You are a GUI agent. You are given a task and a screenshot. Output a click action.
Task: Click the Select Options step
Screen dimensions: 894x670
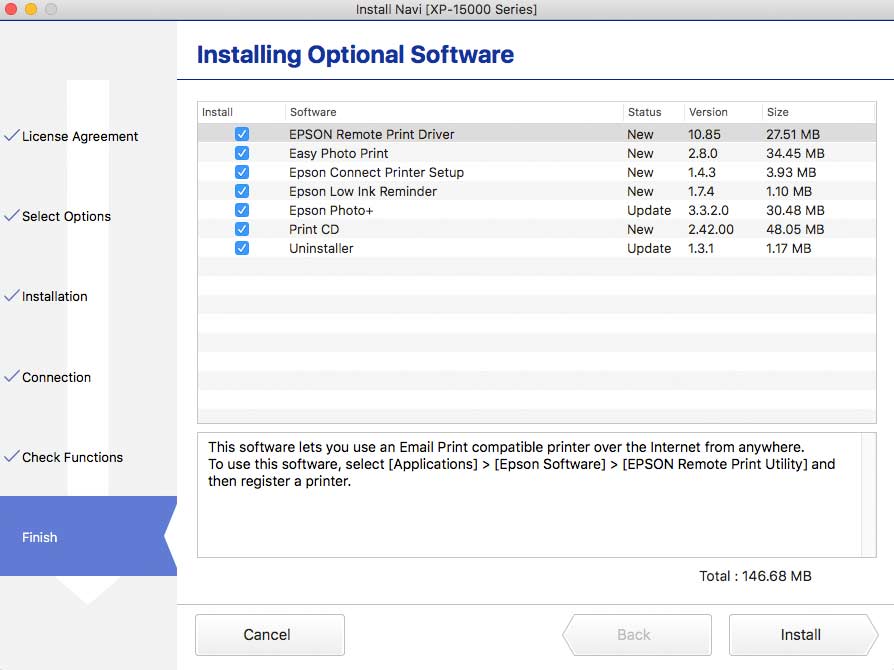tap(66, 216)
